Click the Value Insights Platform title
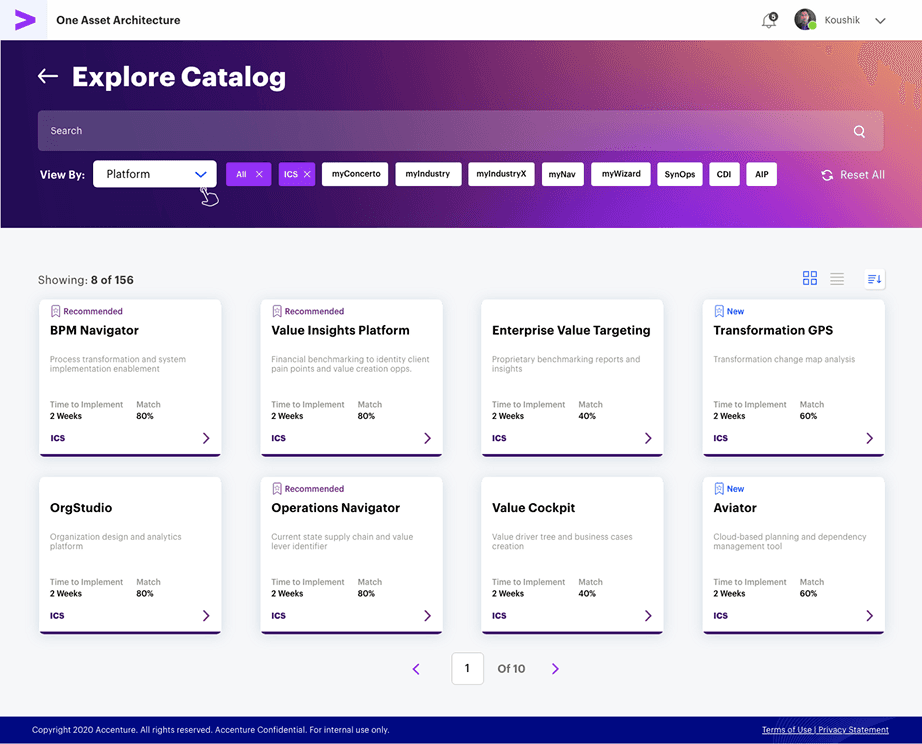 (340, 331)
